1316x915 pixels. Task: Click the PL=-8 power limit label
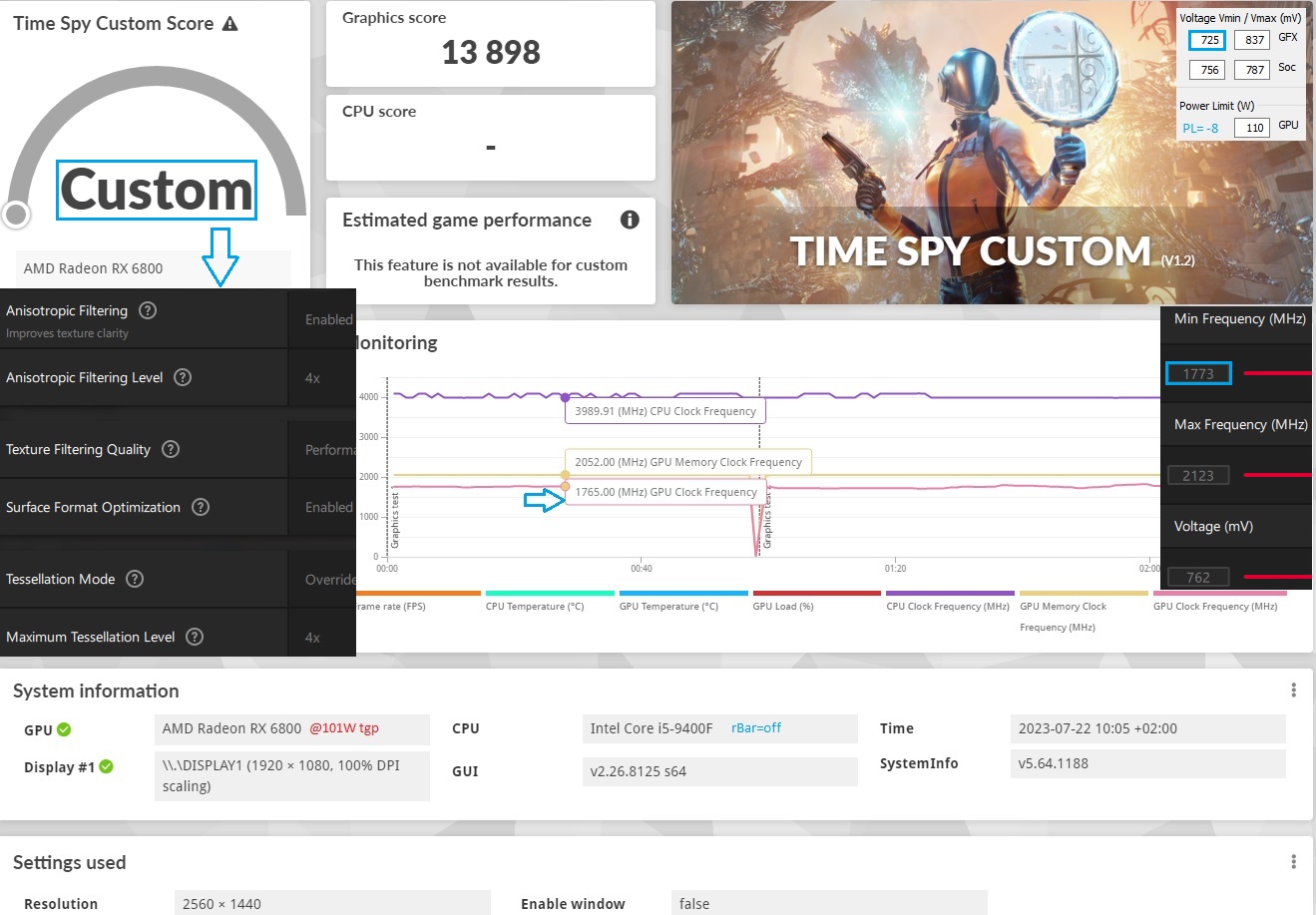coord(1200,128)
